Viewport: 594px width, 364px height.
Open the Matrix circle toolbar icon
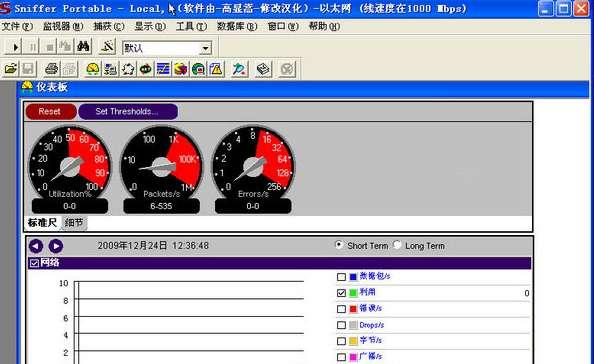(128, 69)
